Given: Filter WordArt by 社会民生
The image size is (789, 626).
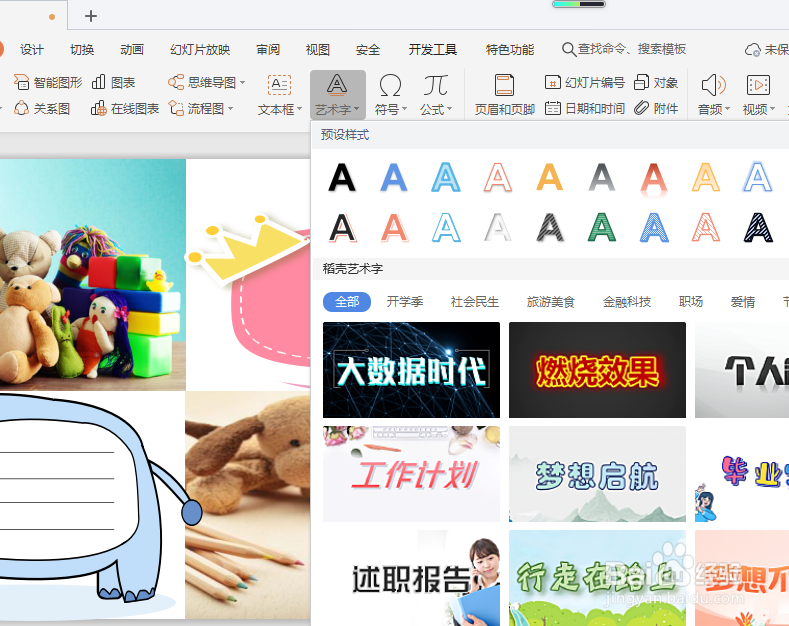Looking at the screenshot, I should click(475, 302).
